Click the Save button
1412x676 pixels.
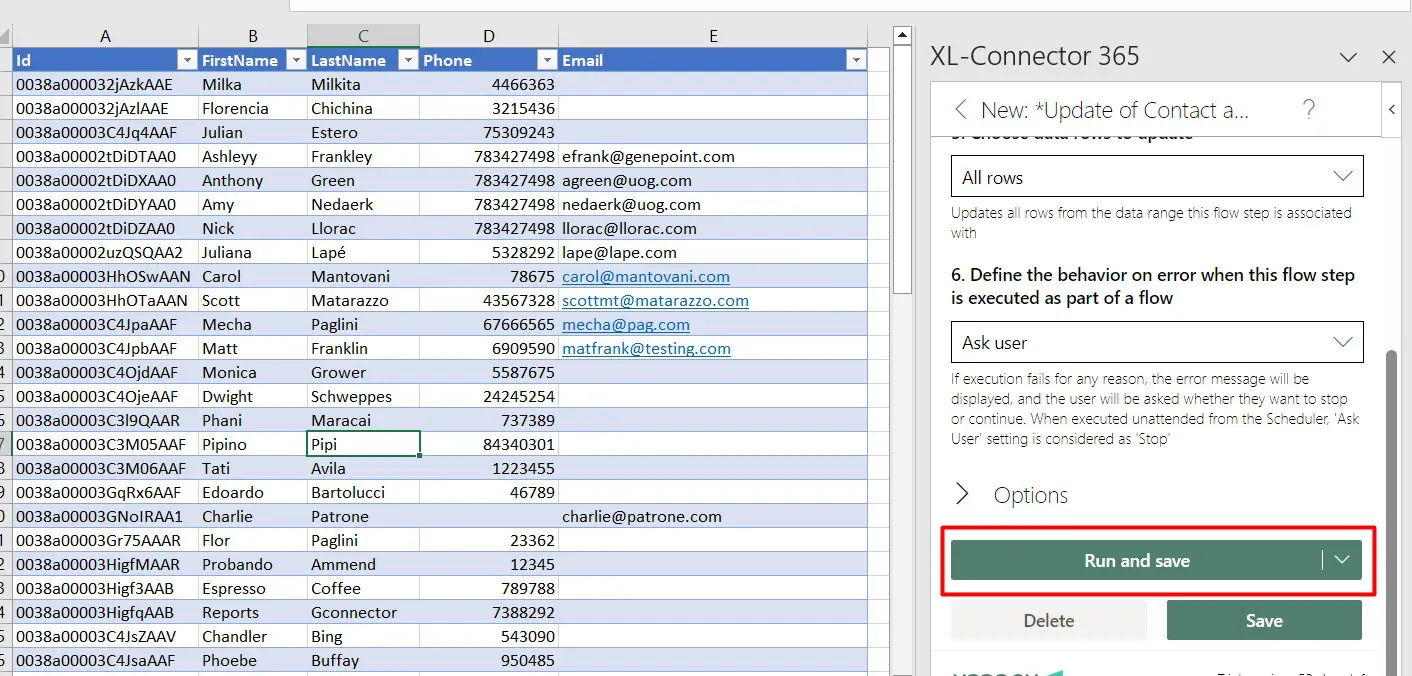coord(1263,621)
